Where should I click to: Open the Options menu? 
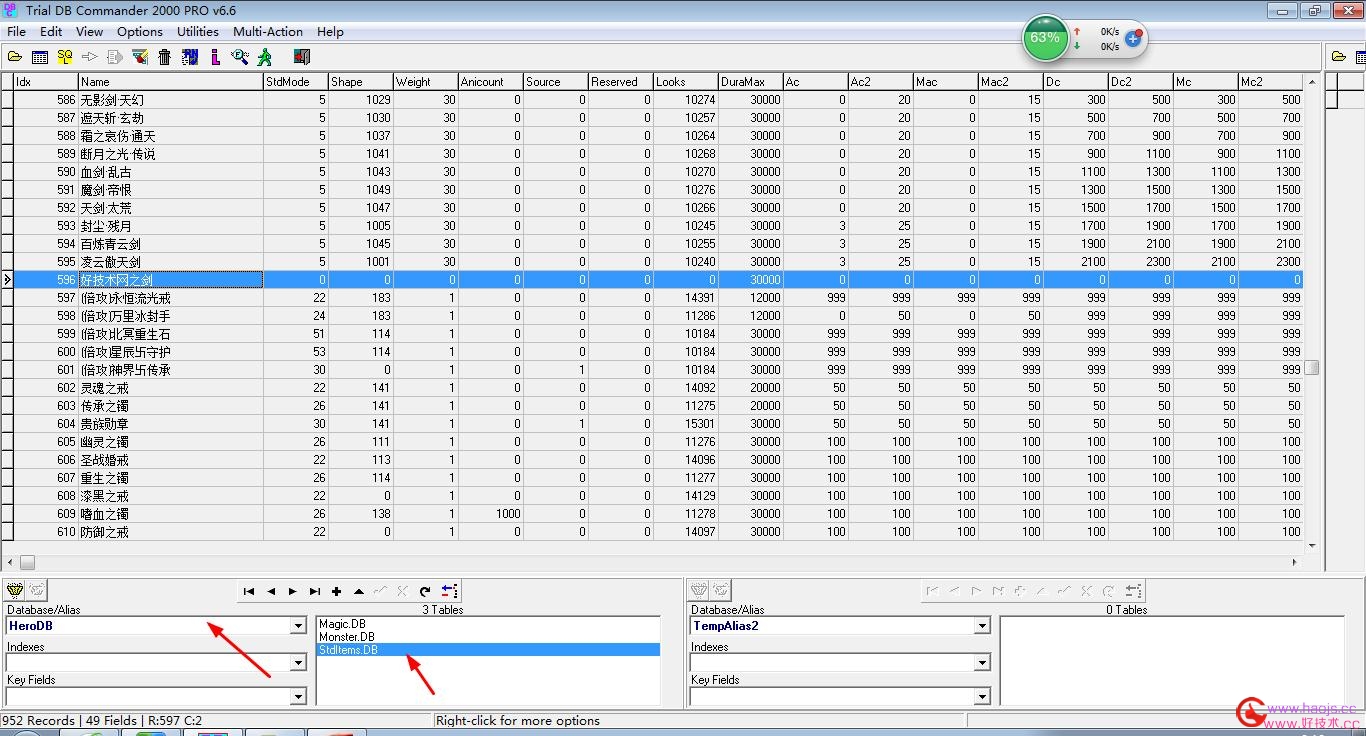(140, 32)
